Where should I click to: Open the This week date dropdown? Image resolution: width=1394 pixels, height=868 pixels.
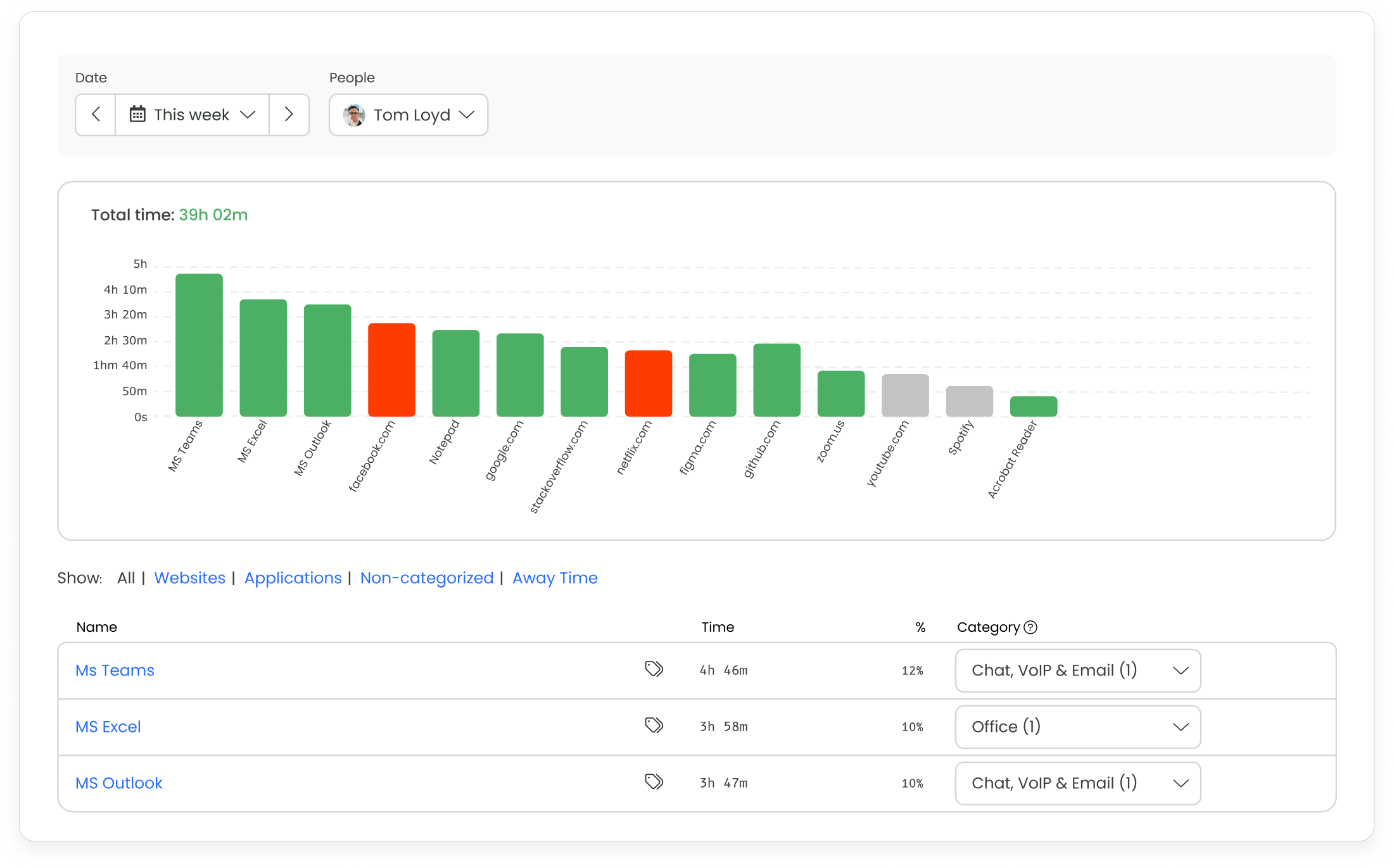pyautogui.click(x=192, y=115)
